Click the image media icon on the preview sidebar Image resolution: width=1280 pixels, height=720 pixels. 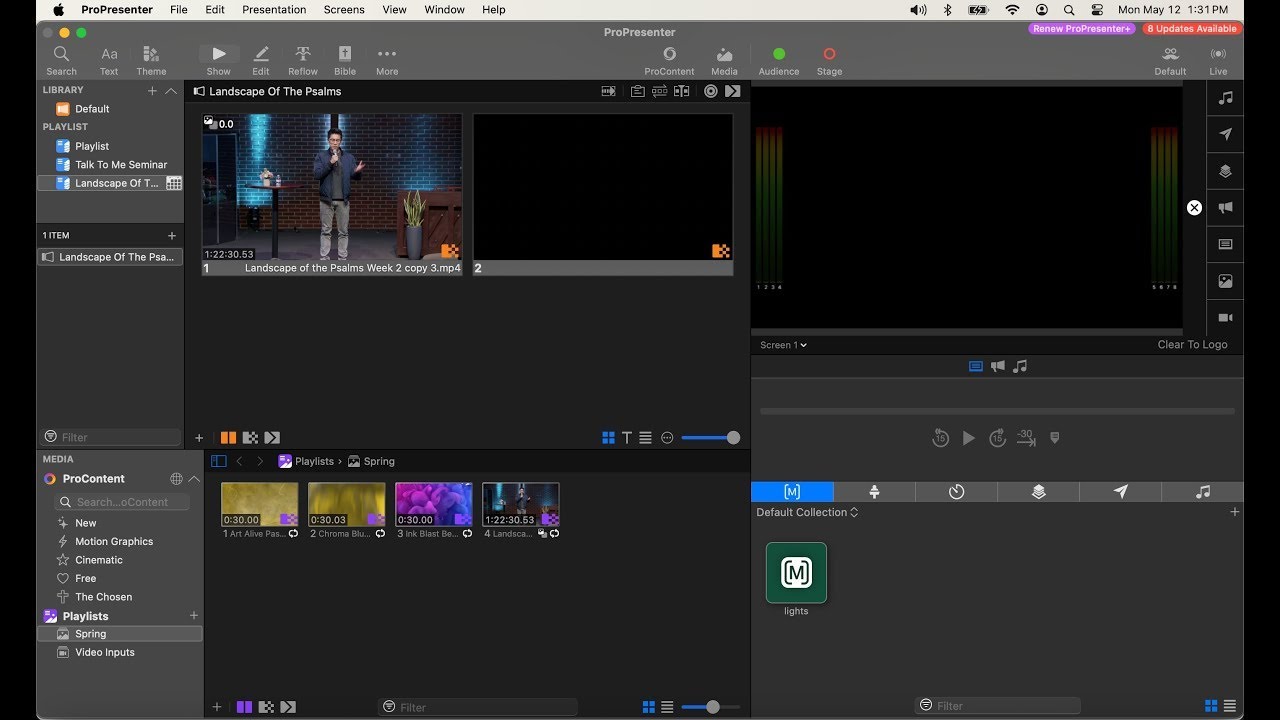pos(1225,281)
